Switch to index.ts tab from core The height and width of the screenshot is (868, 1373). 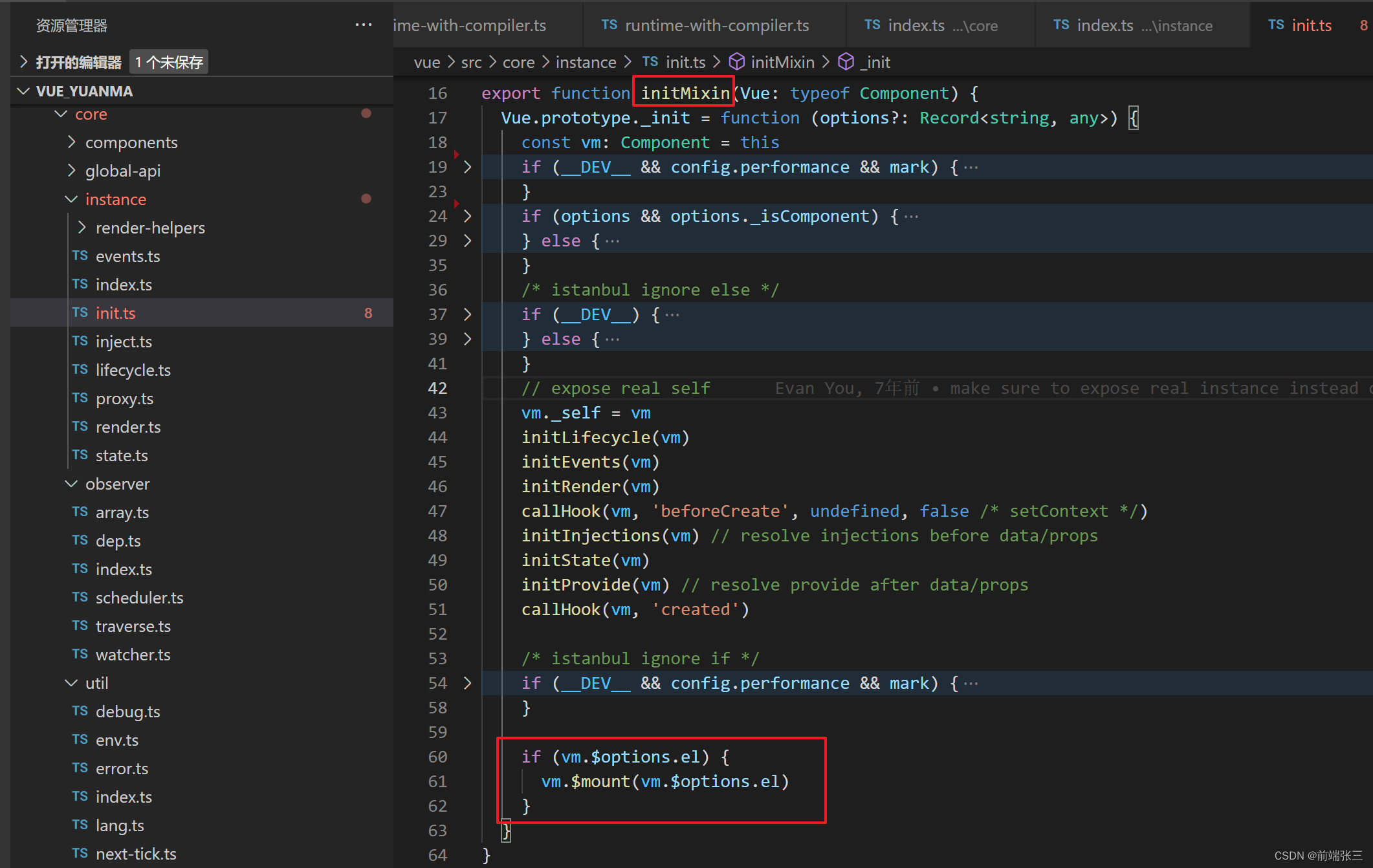tap(940, 25)
